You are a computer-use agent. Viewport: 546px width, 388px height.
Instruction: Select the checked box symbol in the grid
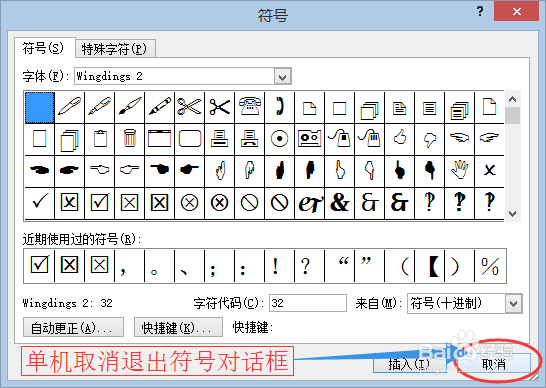pos(100,203)
